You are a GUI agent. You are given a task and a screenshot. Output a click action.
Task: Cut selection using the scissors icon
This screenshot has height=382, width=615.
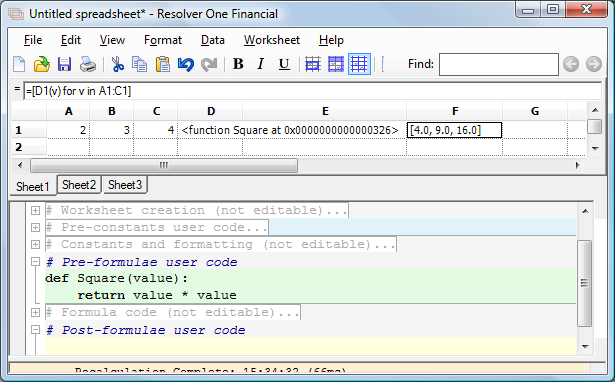(x=117, y=64)
